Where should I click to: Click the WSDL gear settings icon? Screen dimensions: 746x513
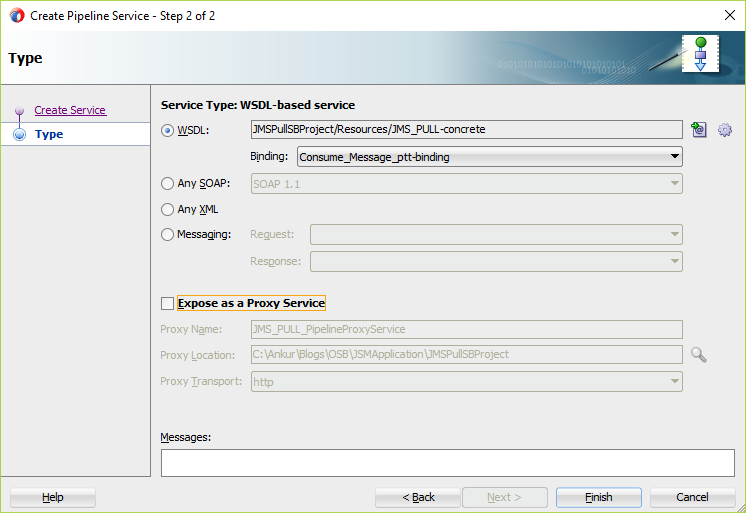click(725, 129)
